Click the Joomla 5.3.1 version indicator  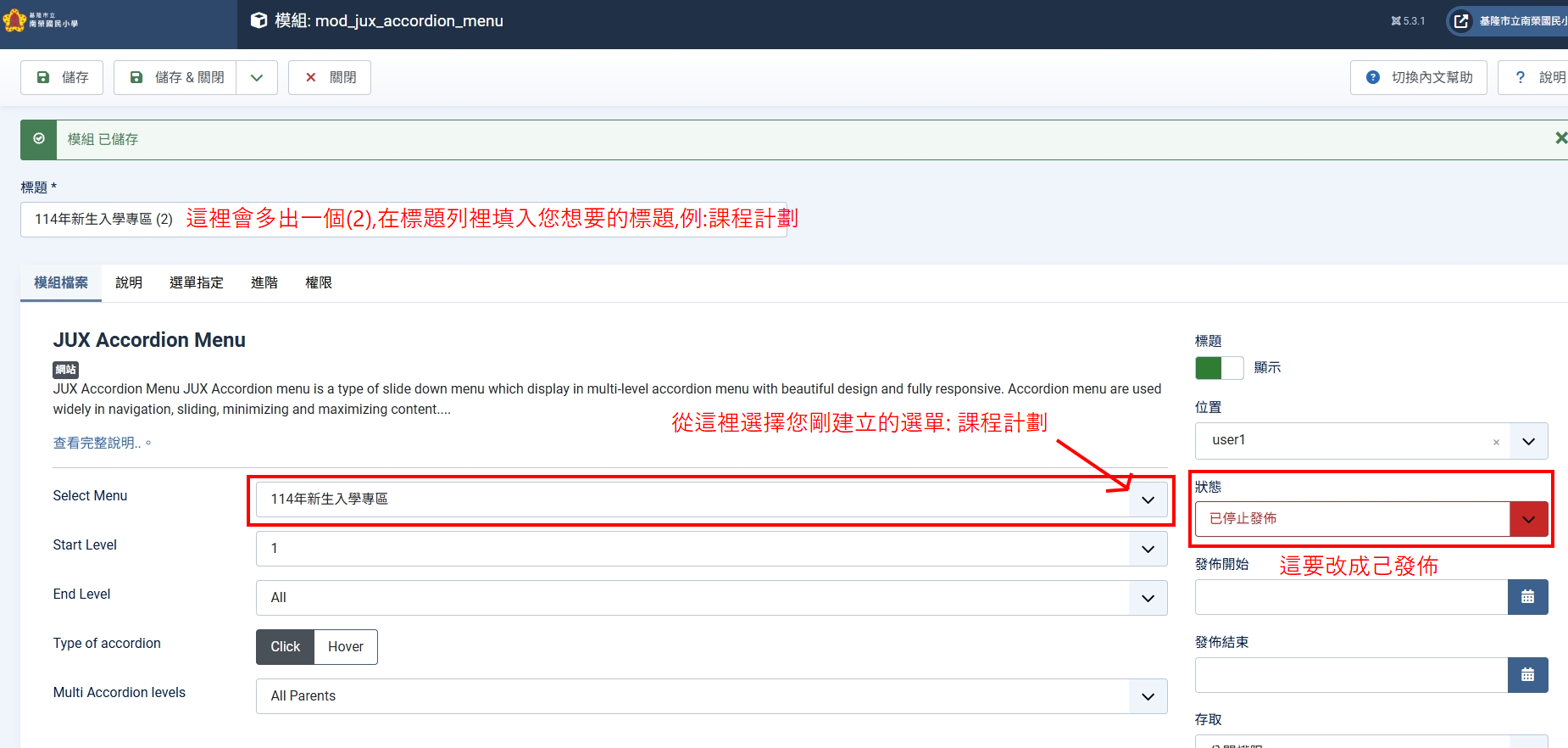point(1408,21)
